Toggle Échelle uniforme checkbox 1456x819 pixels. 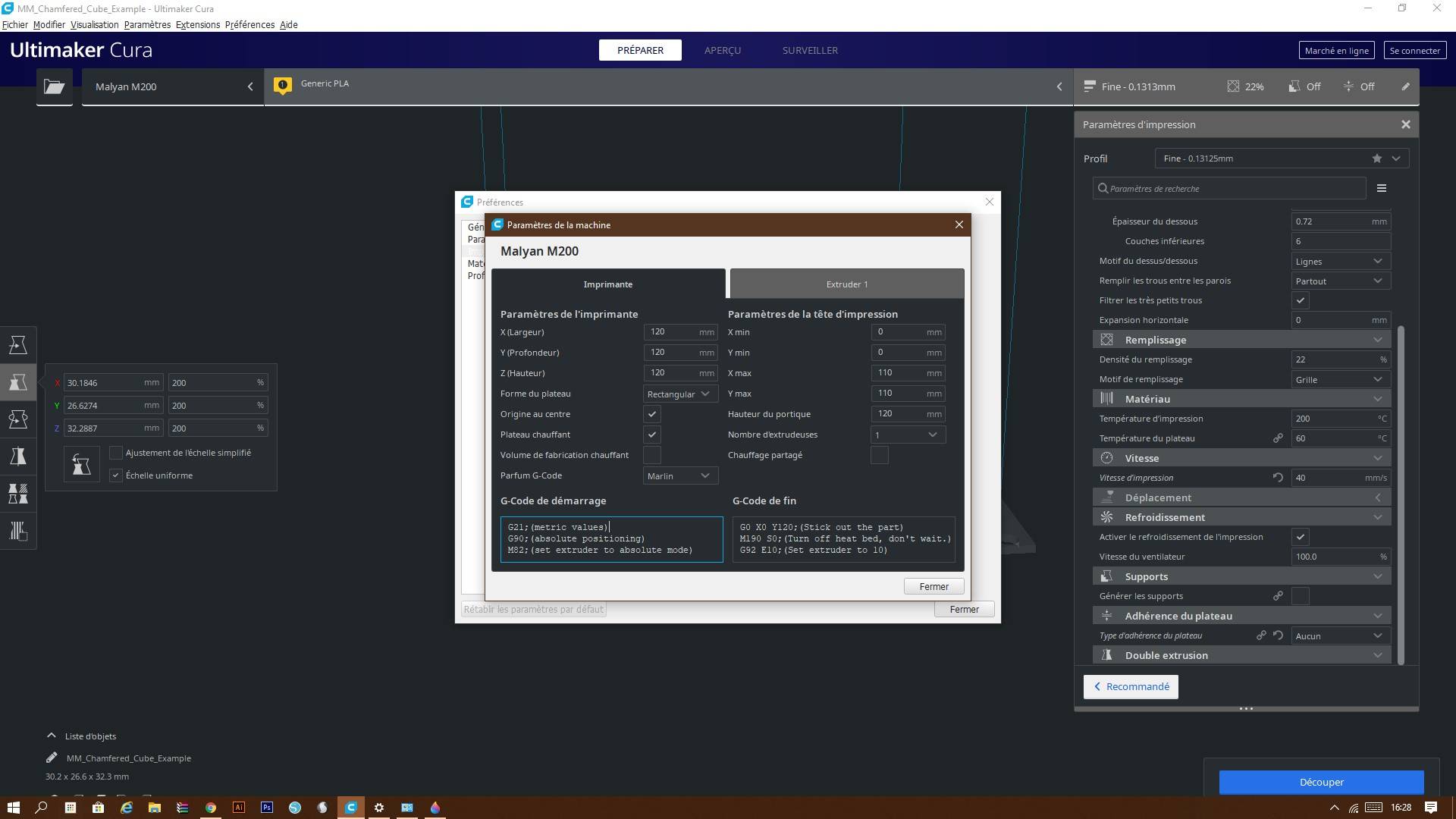(x=116, y=475)
